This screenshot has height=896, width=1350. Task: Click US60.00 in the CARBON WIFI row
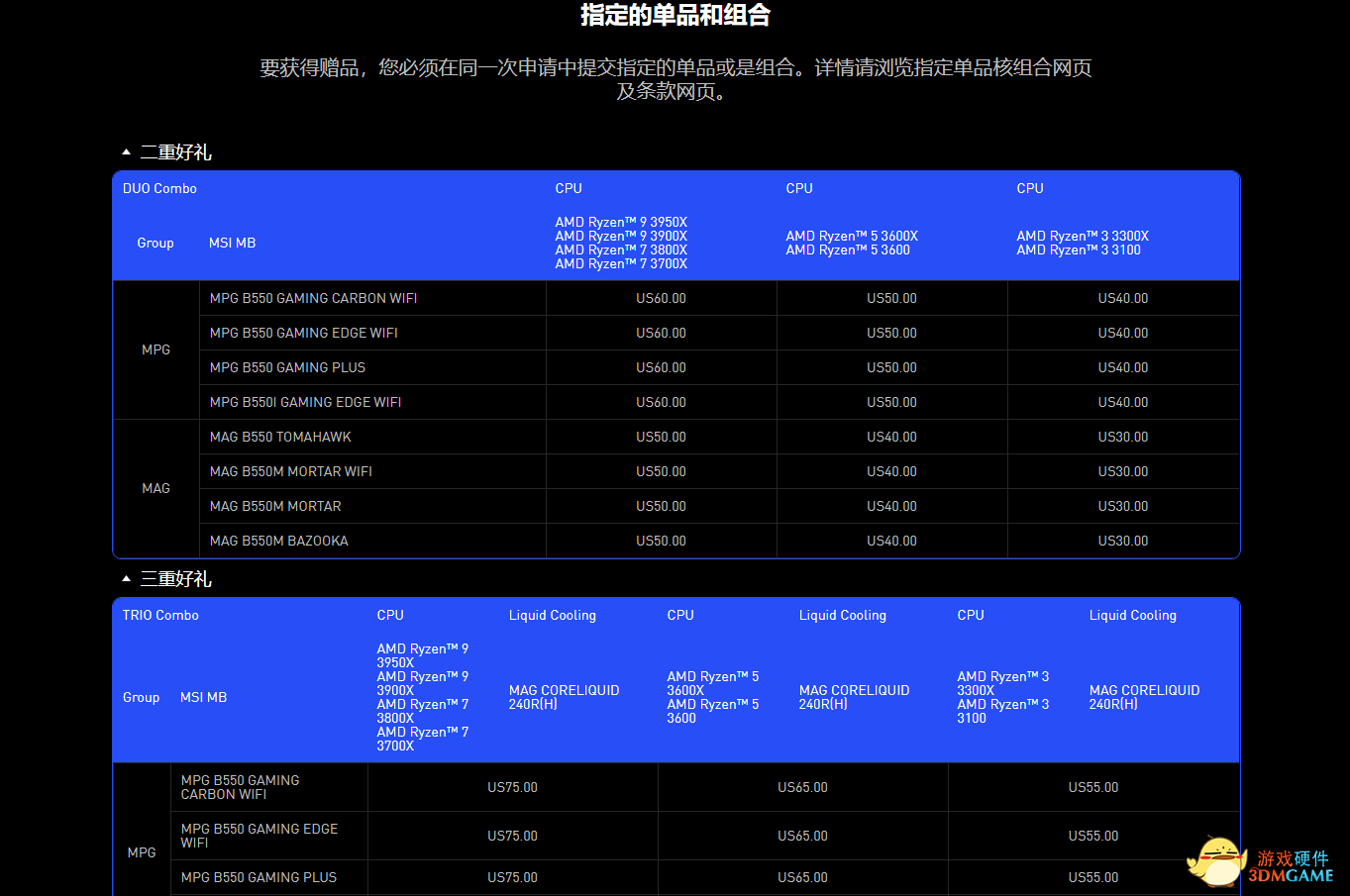[661, 298]
